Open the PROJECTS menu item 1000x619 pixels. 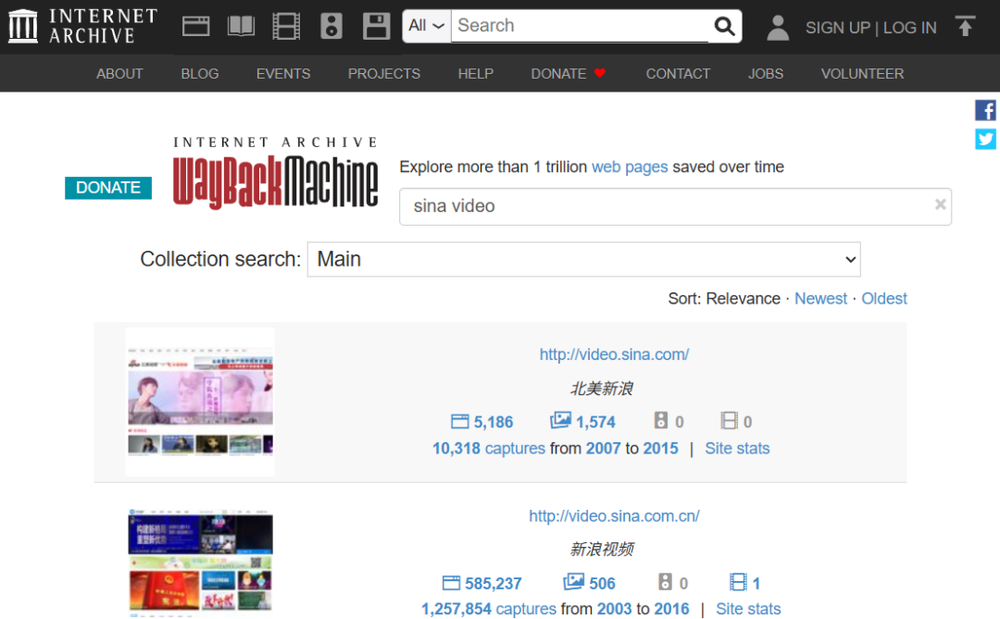384,74
